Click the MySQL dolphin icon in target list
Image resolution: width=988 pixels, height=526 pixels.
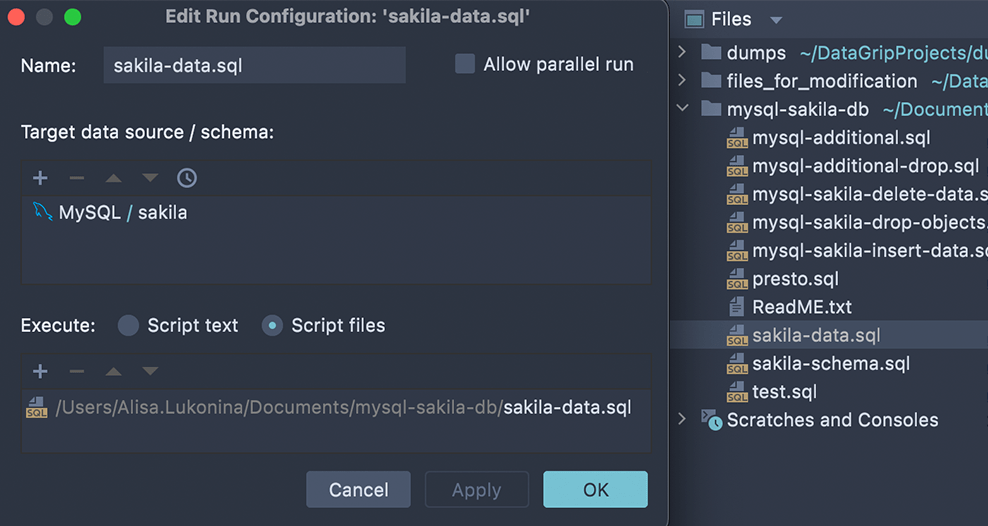click(42, 212)
